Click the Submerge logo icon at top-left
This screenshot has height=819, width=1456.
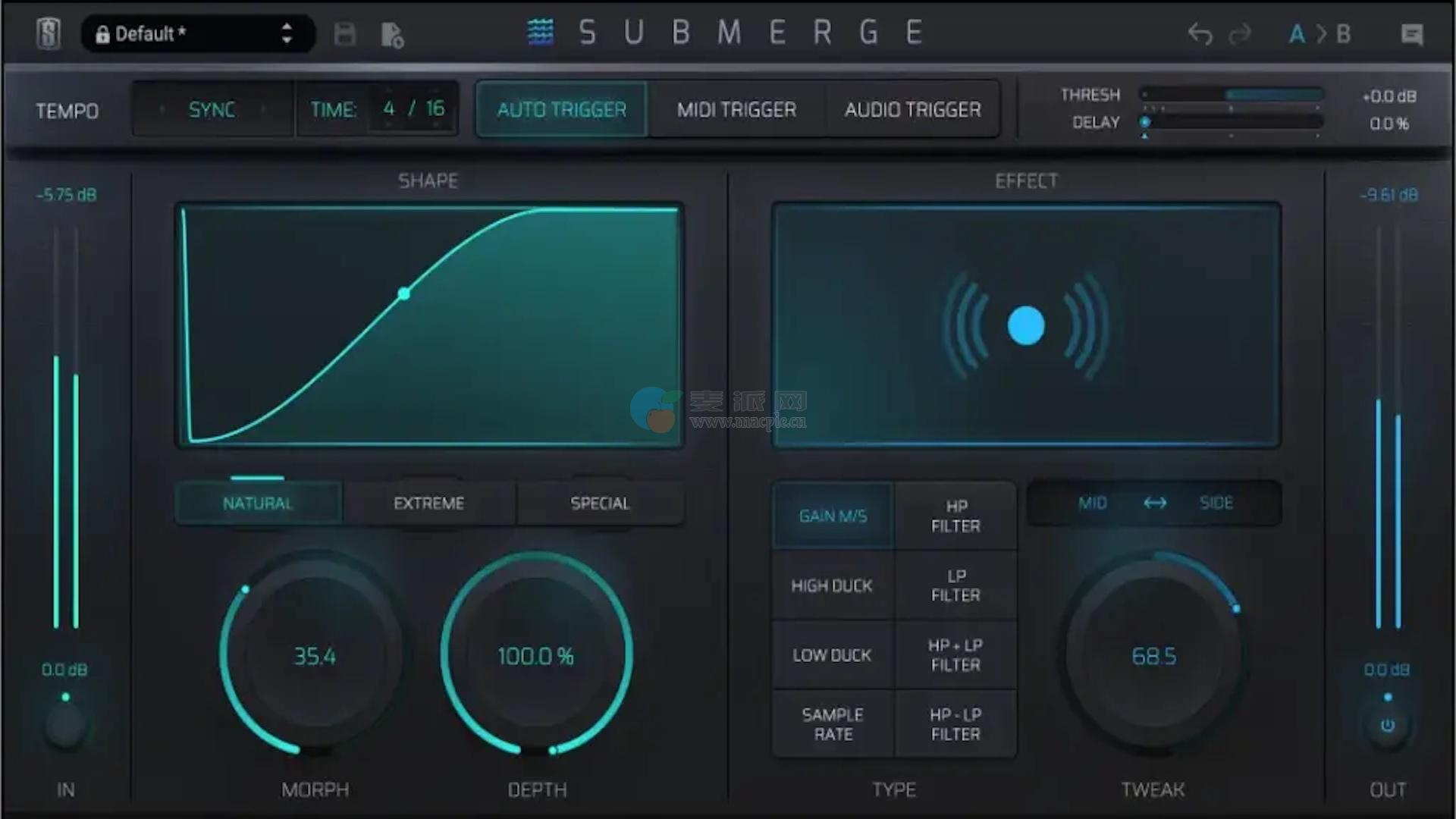(x=49, y=34)
